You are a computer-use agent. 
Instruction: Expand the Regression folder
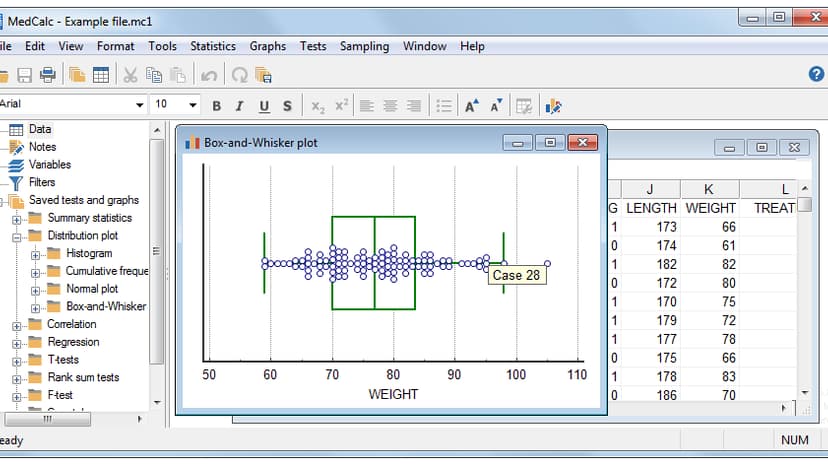17,344
